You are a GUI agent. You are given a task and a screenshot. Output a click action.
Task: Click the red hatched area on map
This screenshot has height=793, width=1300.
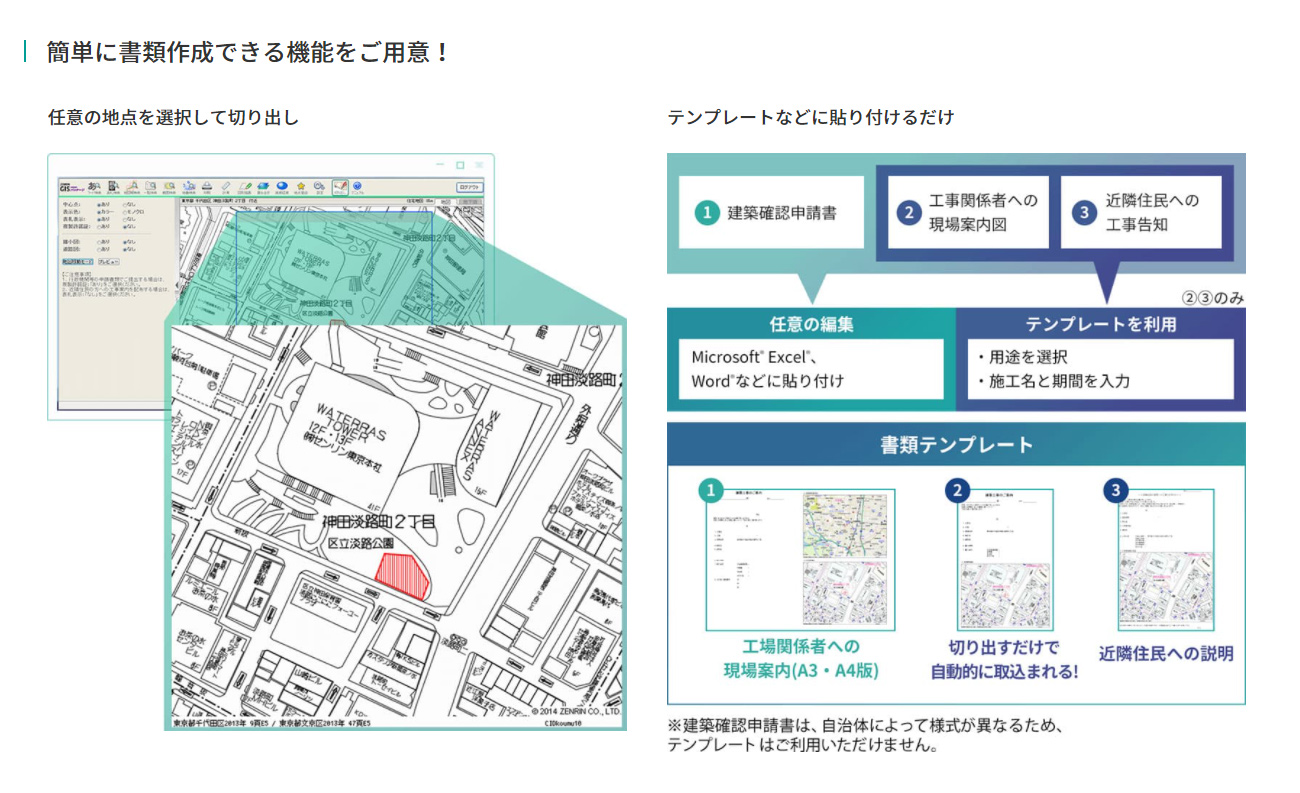[402, 575]
